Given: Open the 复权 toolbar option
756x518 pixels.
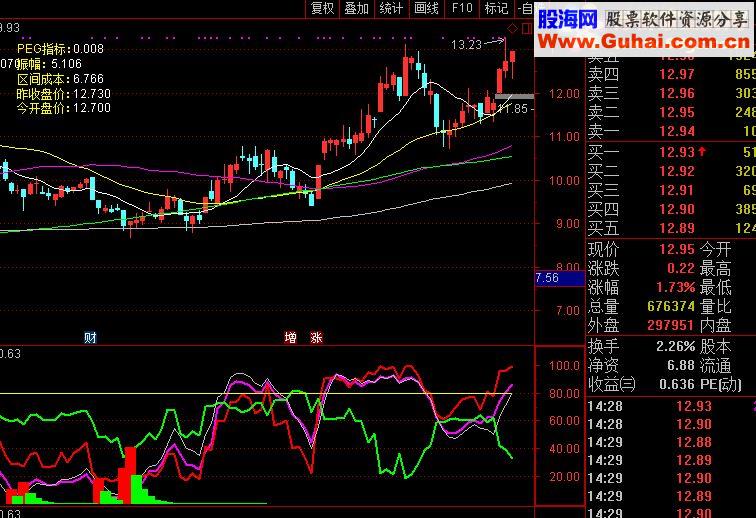Looking at the screenshot, I should [323, 8].
